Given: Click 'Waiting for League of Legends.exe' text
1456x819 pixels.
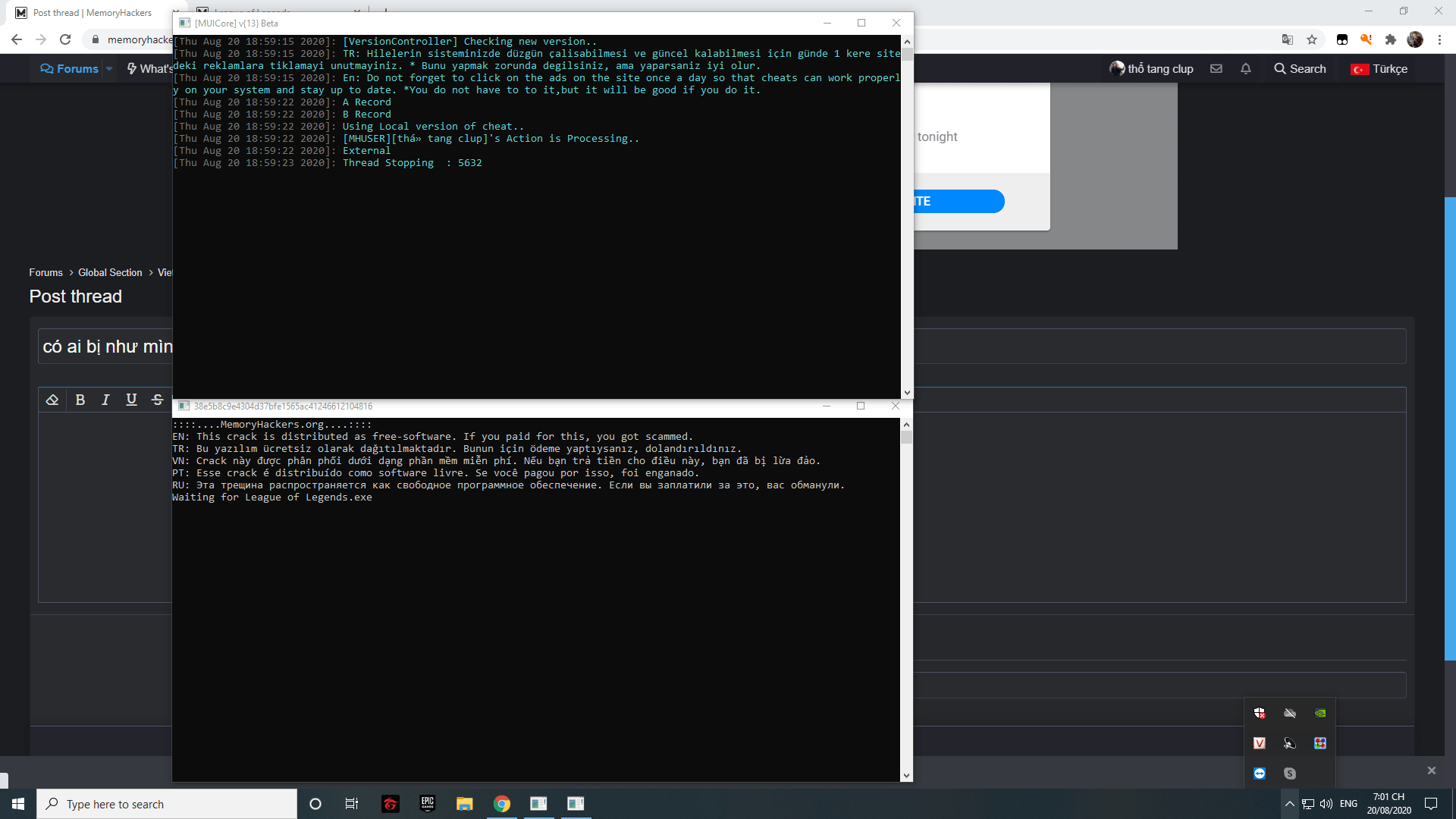Looking at the screenshot, I should coord(272,497).
